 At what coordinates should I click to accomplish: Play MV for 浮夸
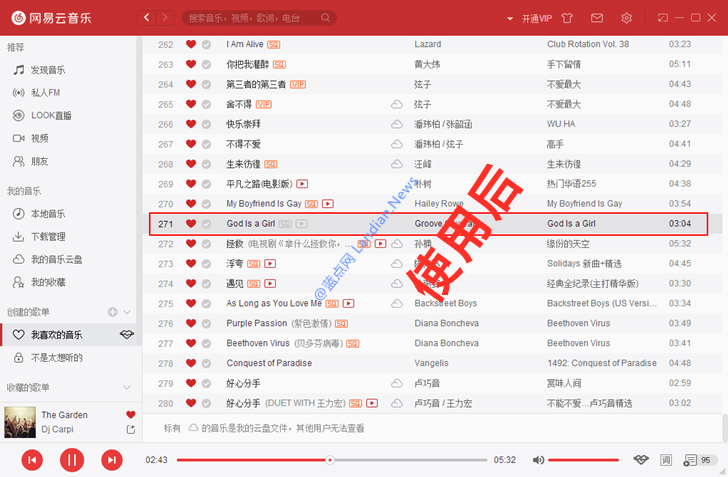[x=270, y=264]
